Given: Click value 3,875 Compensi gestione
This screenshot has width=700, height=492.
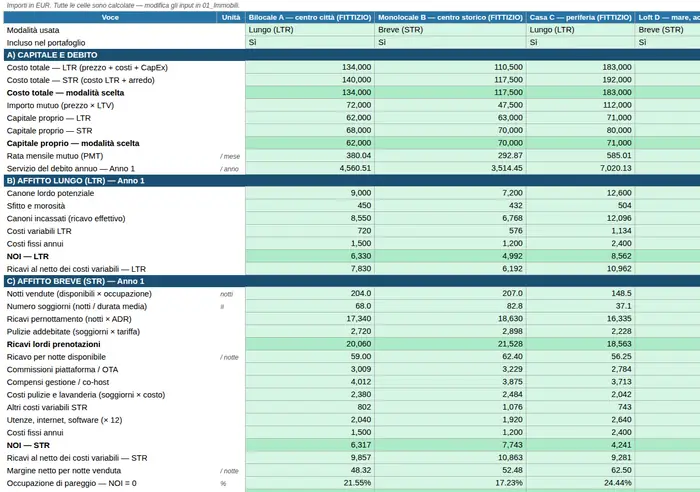Looking at the screenshot, I should point(512,382).
